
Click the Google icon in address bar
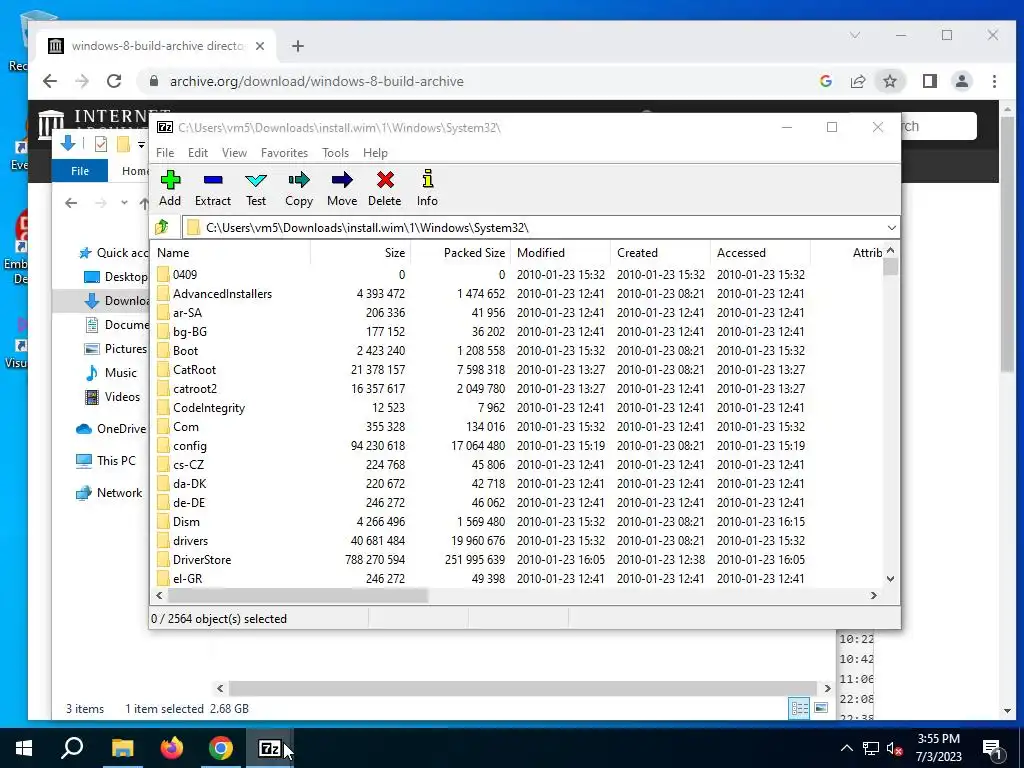click(826, 81)
